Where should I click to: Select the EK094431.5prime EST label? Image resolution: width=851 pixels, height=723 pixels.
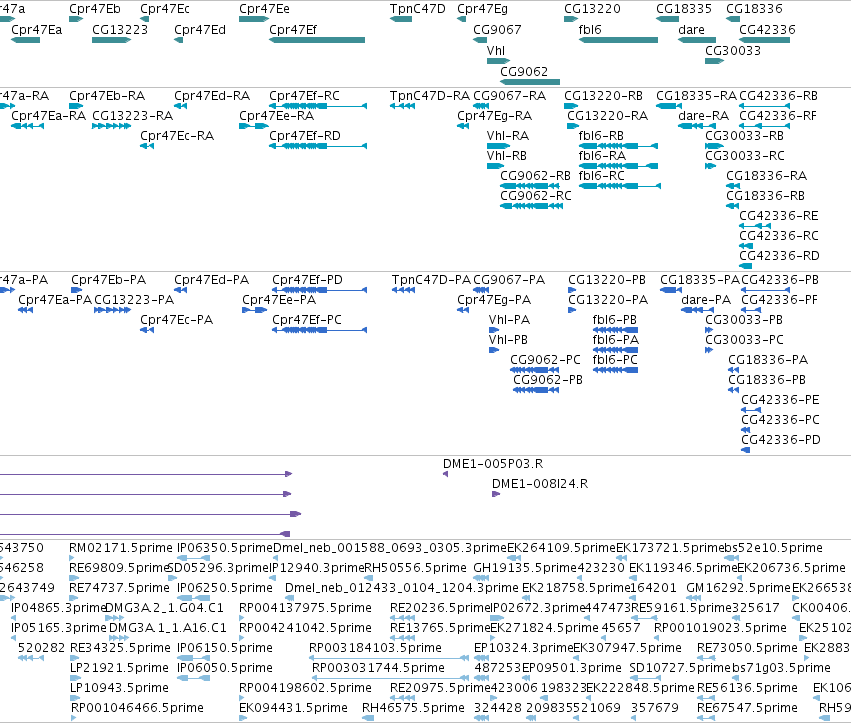point(293,708)
